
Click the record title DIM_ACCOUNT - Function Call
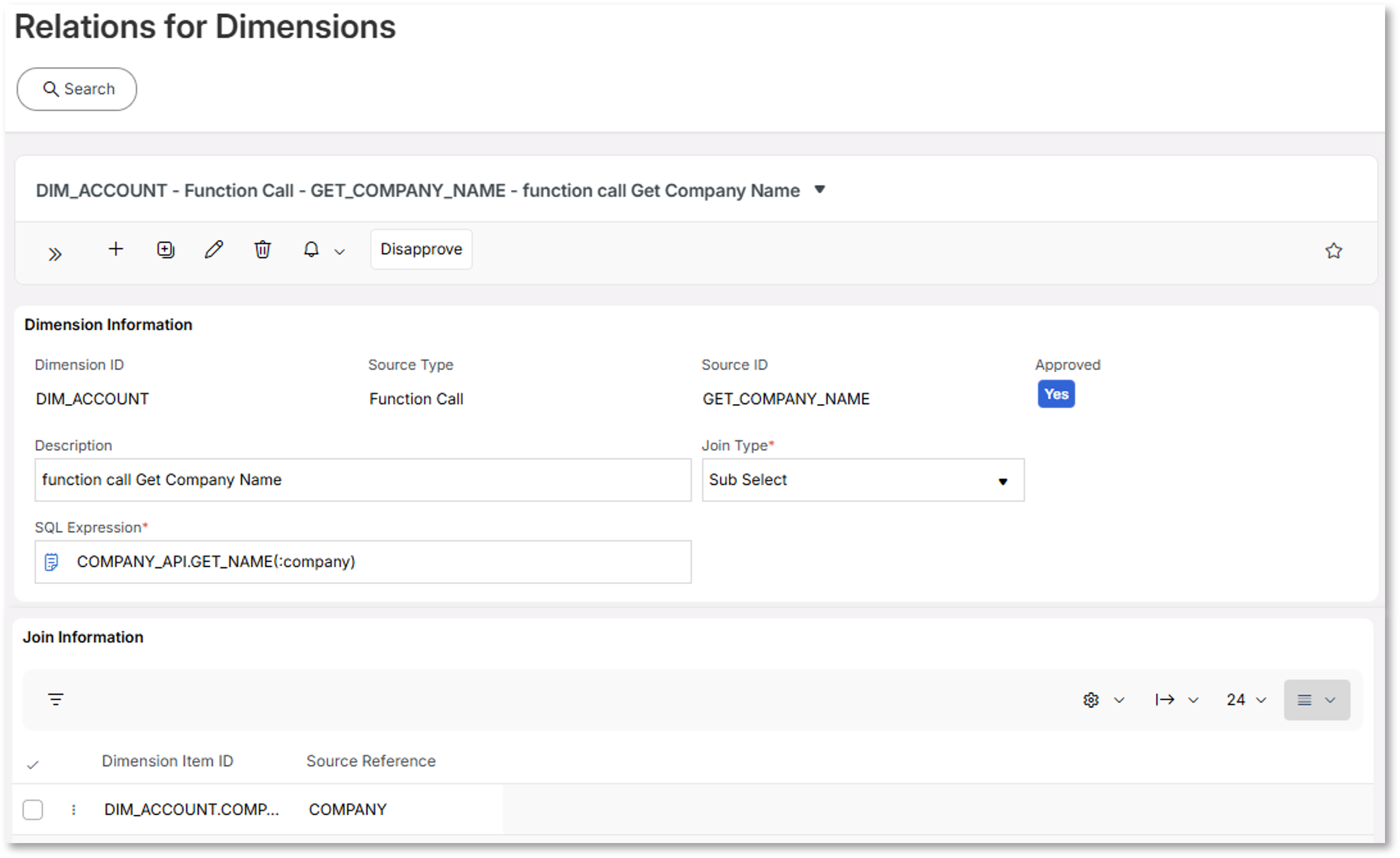point(417,190)
